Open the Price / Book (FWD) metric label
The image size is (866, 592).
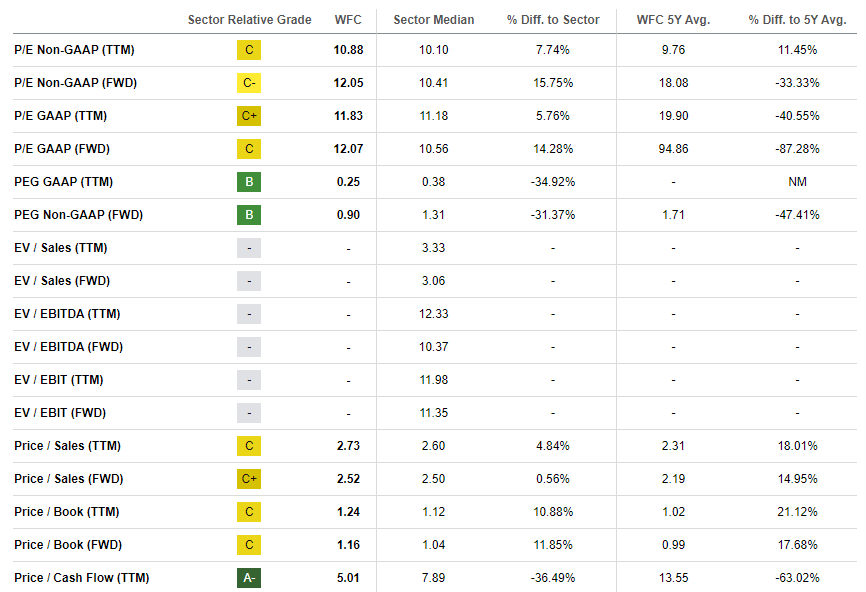point(67,545)
